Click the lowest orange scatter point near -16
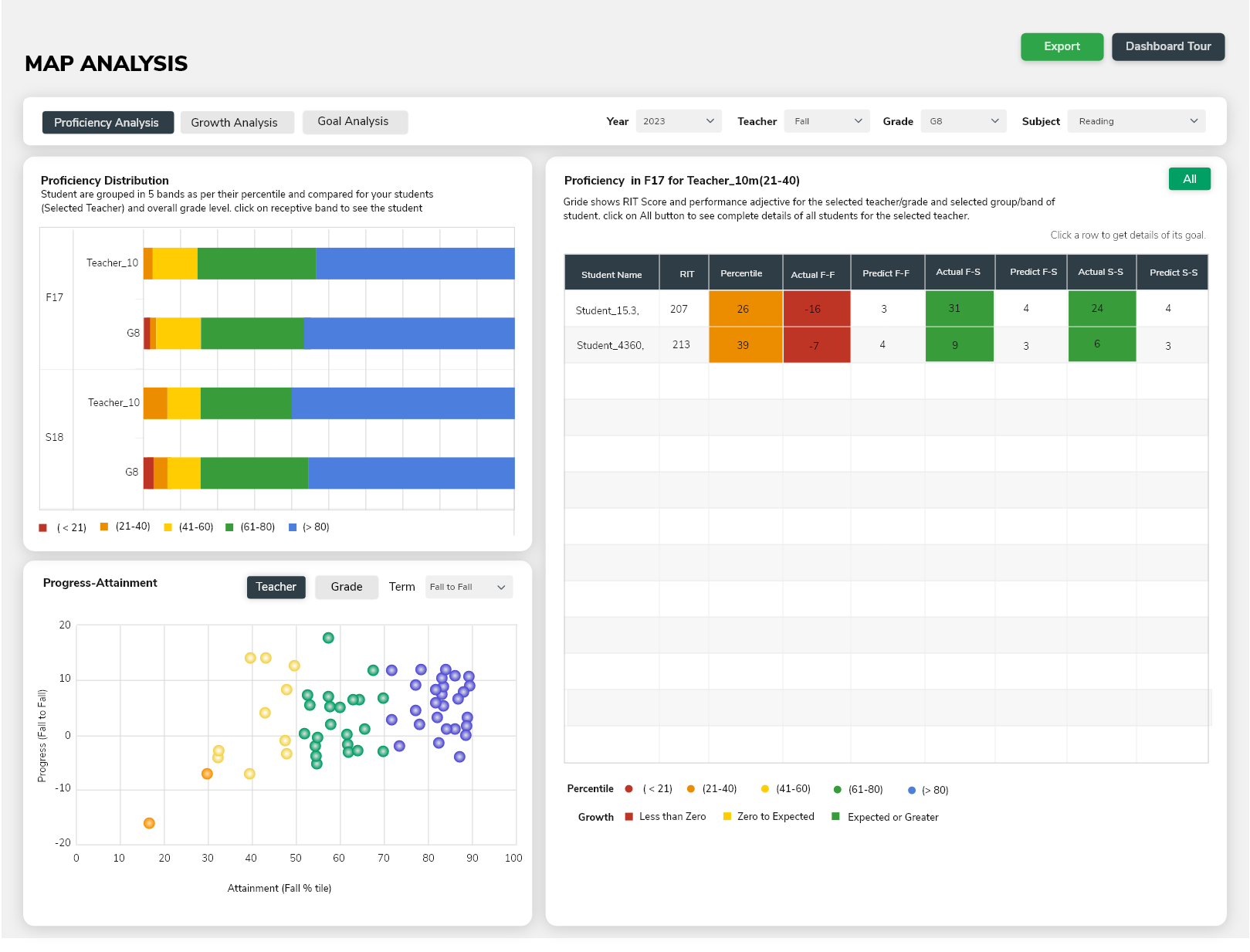 click(x=149, y=823)
